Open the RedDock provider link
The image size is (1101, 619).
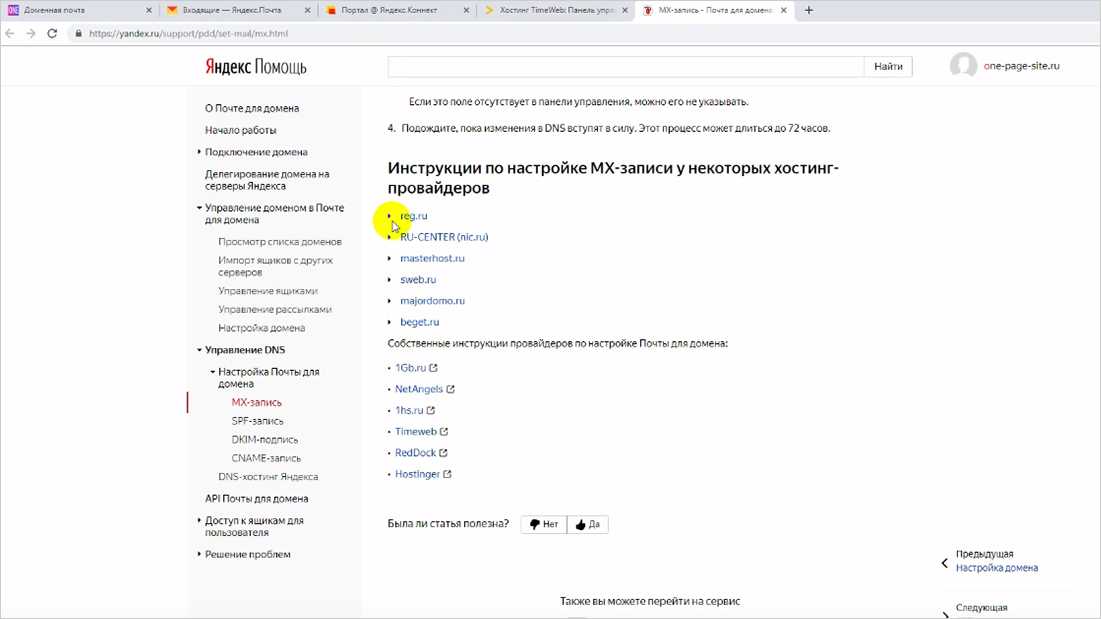pyautogui.click(x=415, y=453)
